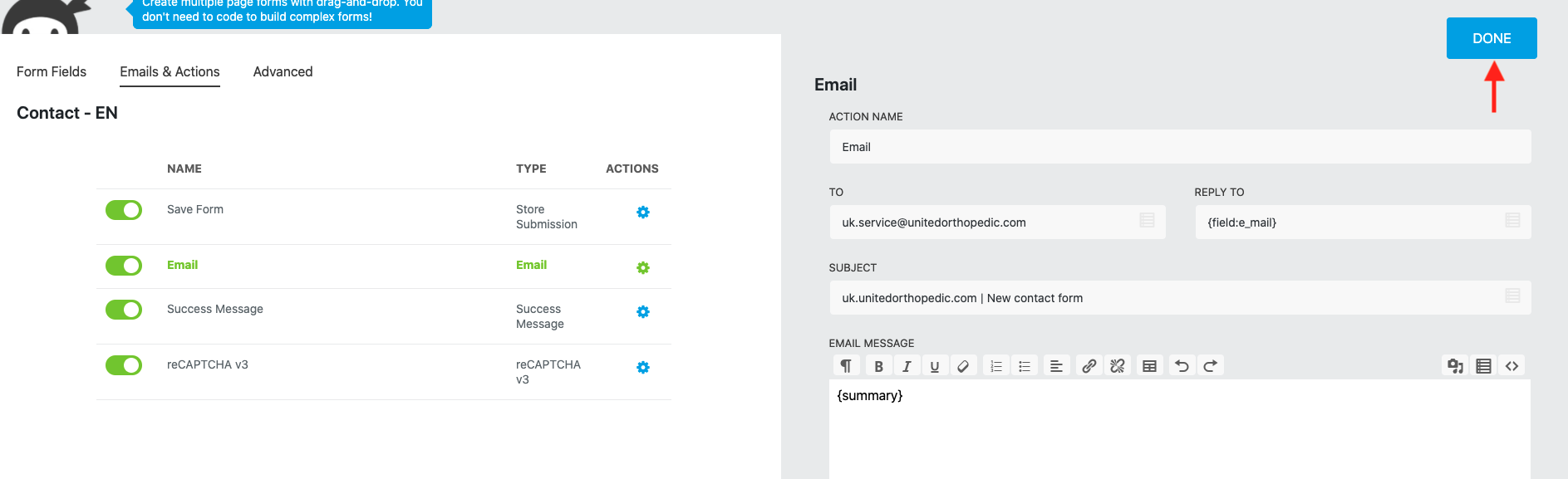Image resolution: width=1568 pixels, height=479 pixels.
Task: Click the DONE button
Action: 1492,38
